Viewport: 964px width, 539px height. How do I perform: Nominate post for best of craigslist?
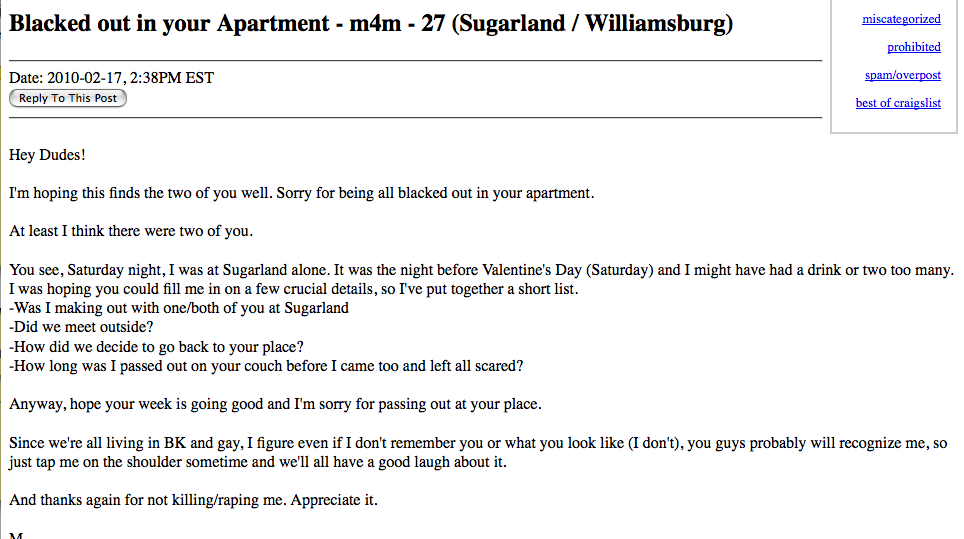click(x=898, y=103)
